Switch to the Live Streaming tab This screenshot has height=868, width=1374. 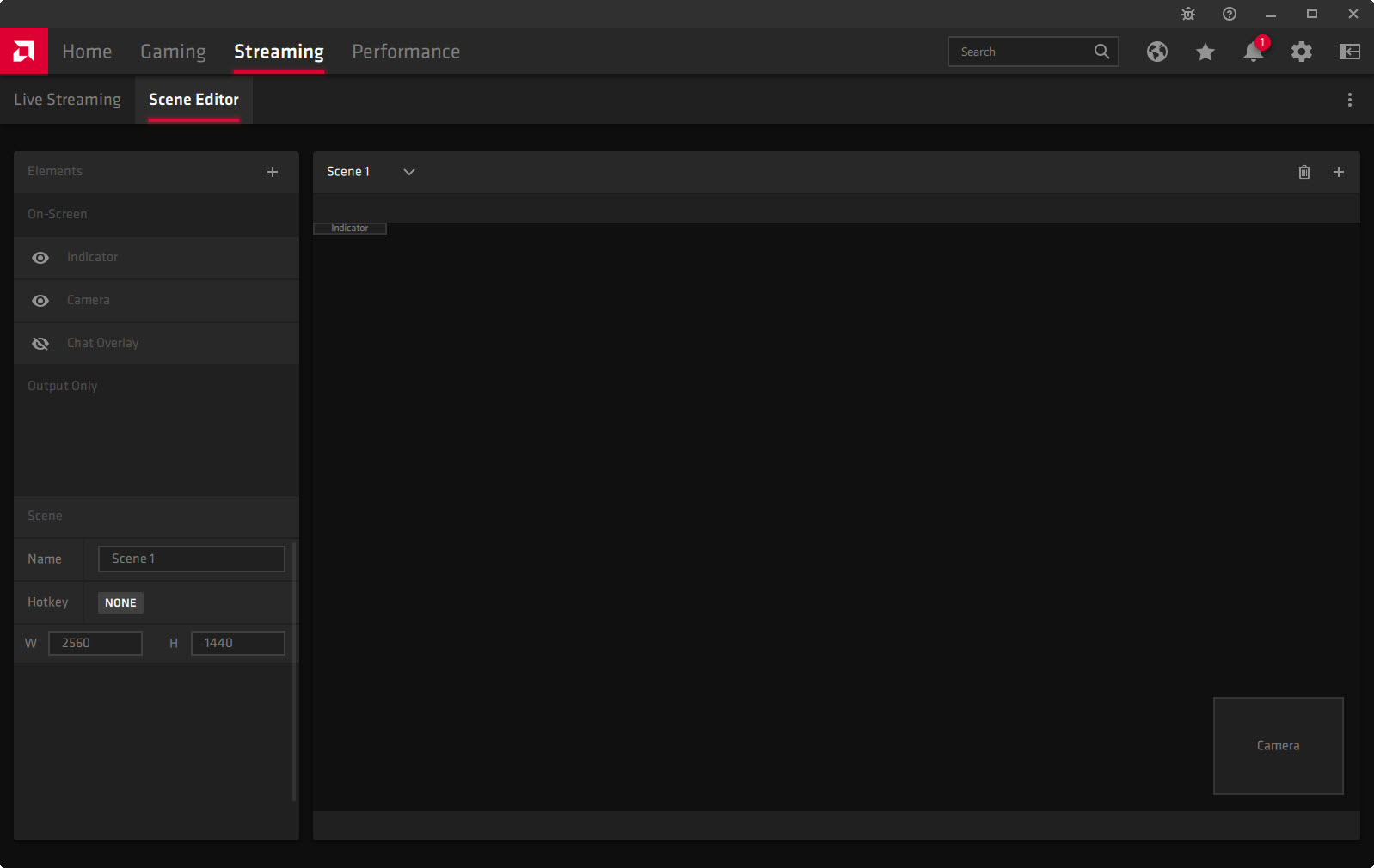tap(67, 100)
